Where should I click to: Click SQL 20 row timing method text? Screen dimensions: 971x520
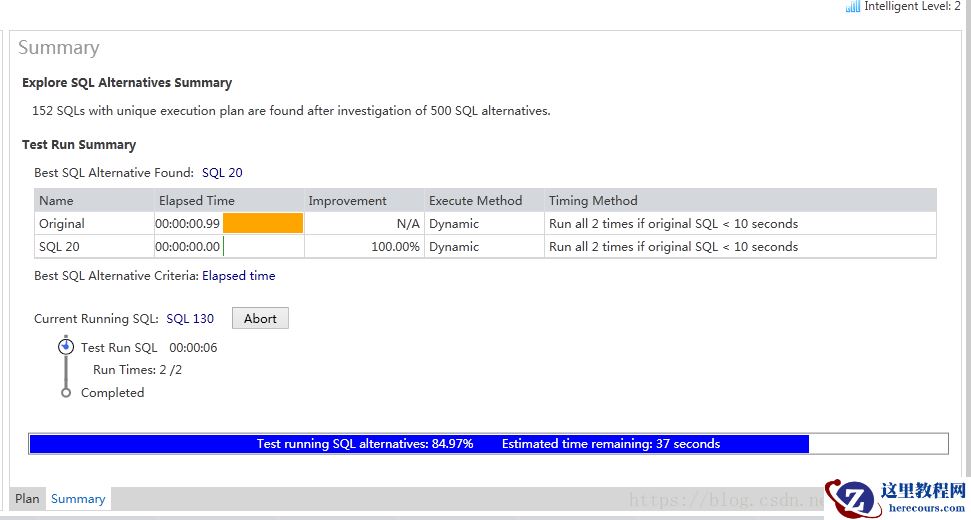click(x=673, y=246)
